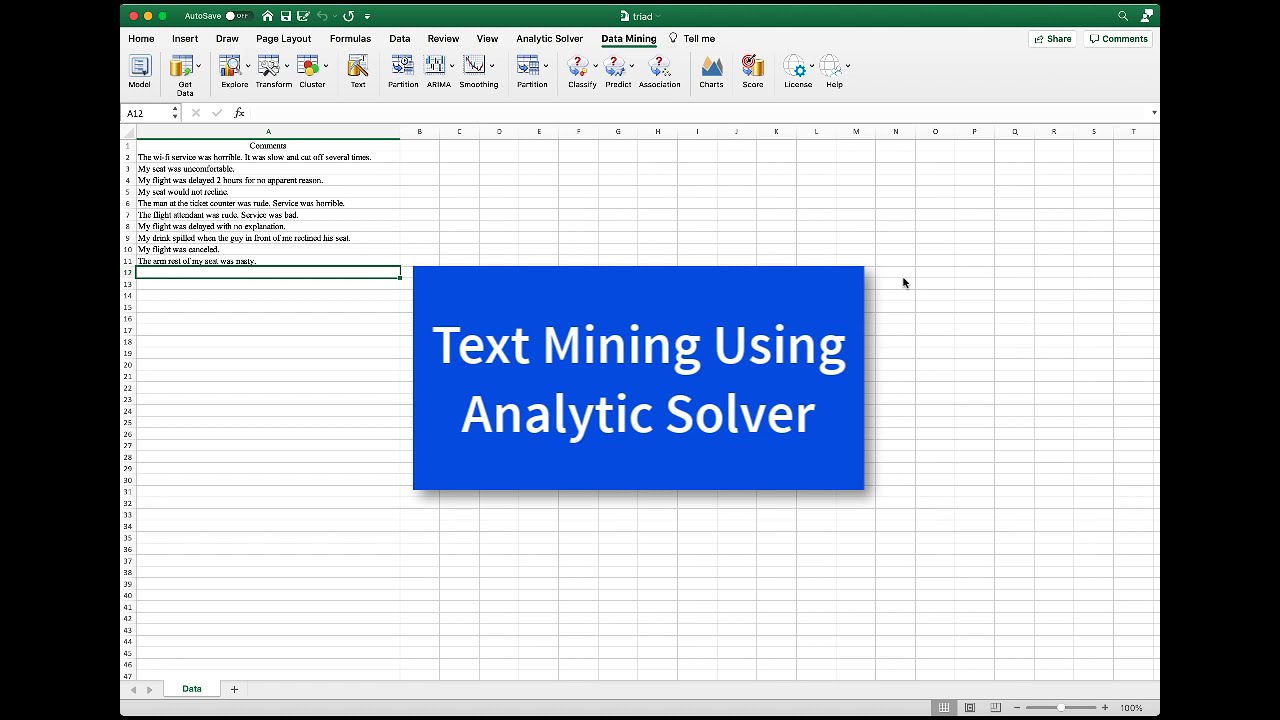
Task: Click the ARIMA icon
Action: (436, 67)
